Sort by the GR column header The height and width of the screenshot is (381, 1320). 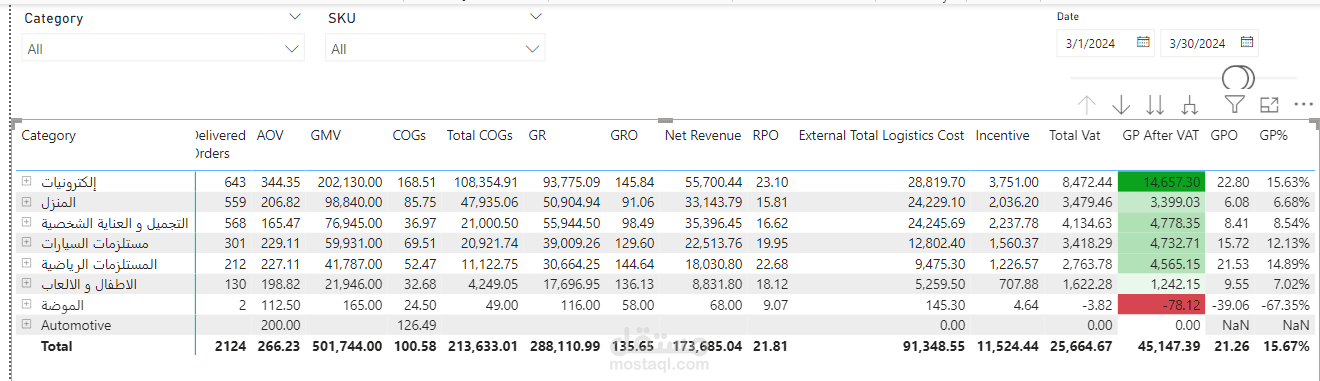pyautogui.click(x=537, y=136)
